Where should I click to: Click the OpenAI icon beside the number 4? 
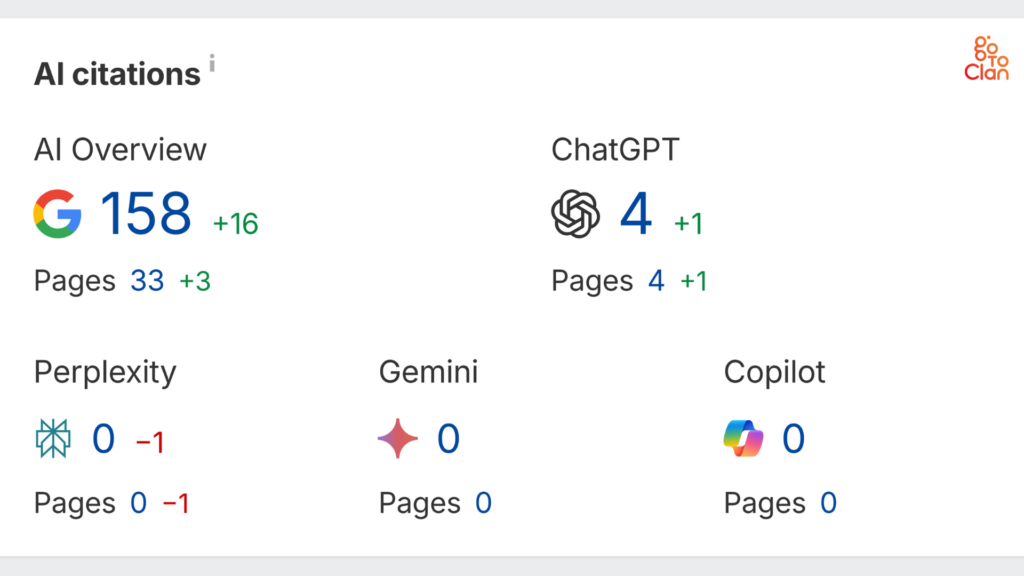[x=577, y=213]
